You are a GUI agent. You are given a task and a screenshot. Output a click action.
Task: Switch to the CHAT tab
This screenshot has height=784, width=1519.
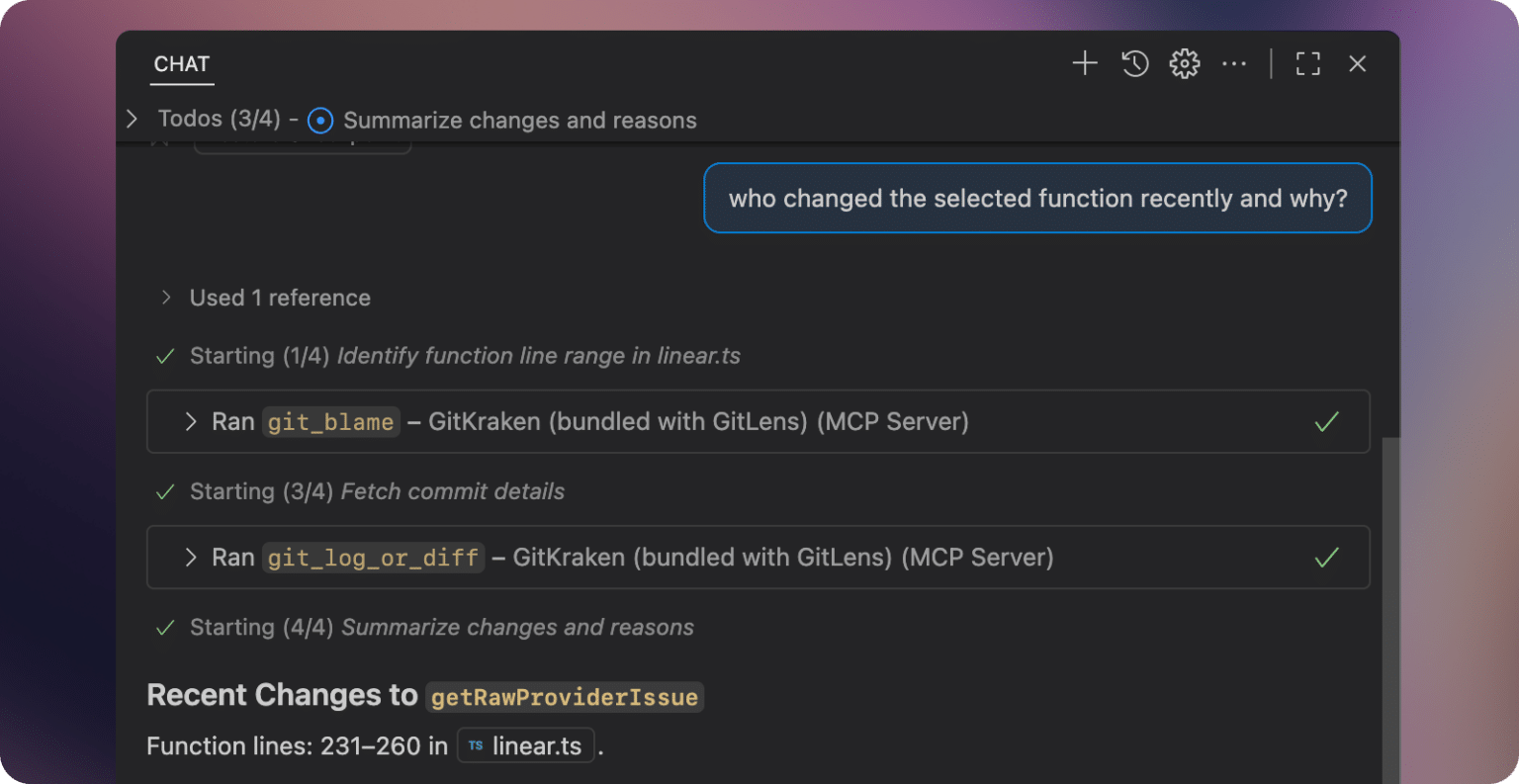point(181,64)
